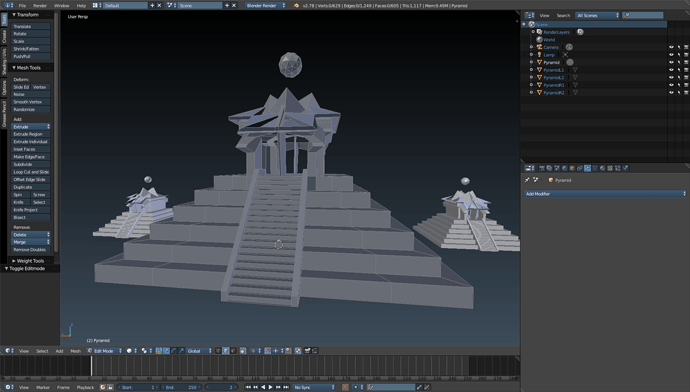Open the World properties tab icon
The image size is (690, 392).
pyautogui.click(x=565, y=168)
